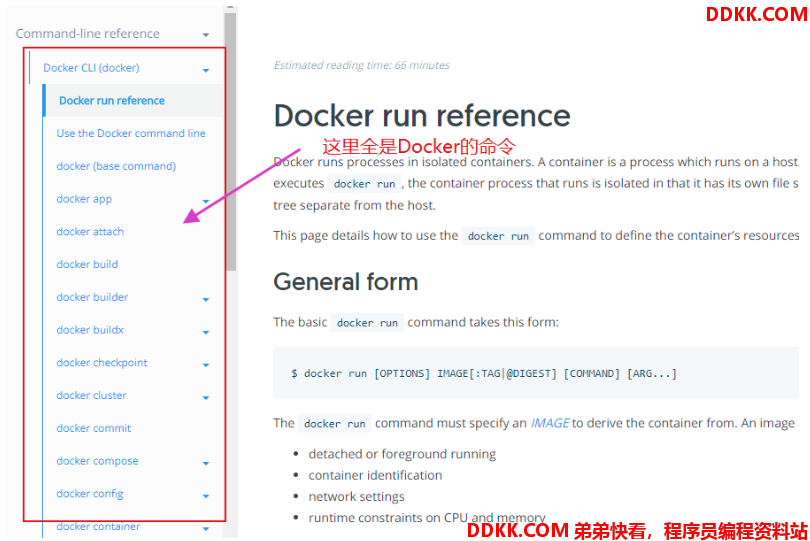Click 'detached or foreground running' bullet
Image resolution: width=810 pixels, height=541 pixels.
402,454
